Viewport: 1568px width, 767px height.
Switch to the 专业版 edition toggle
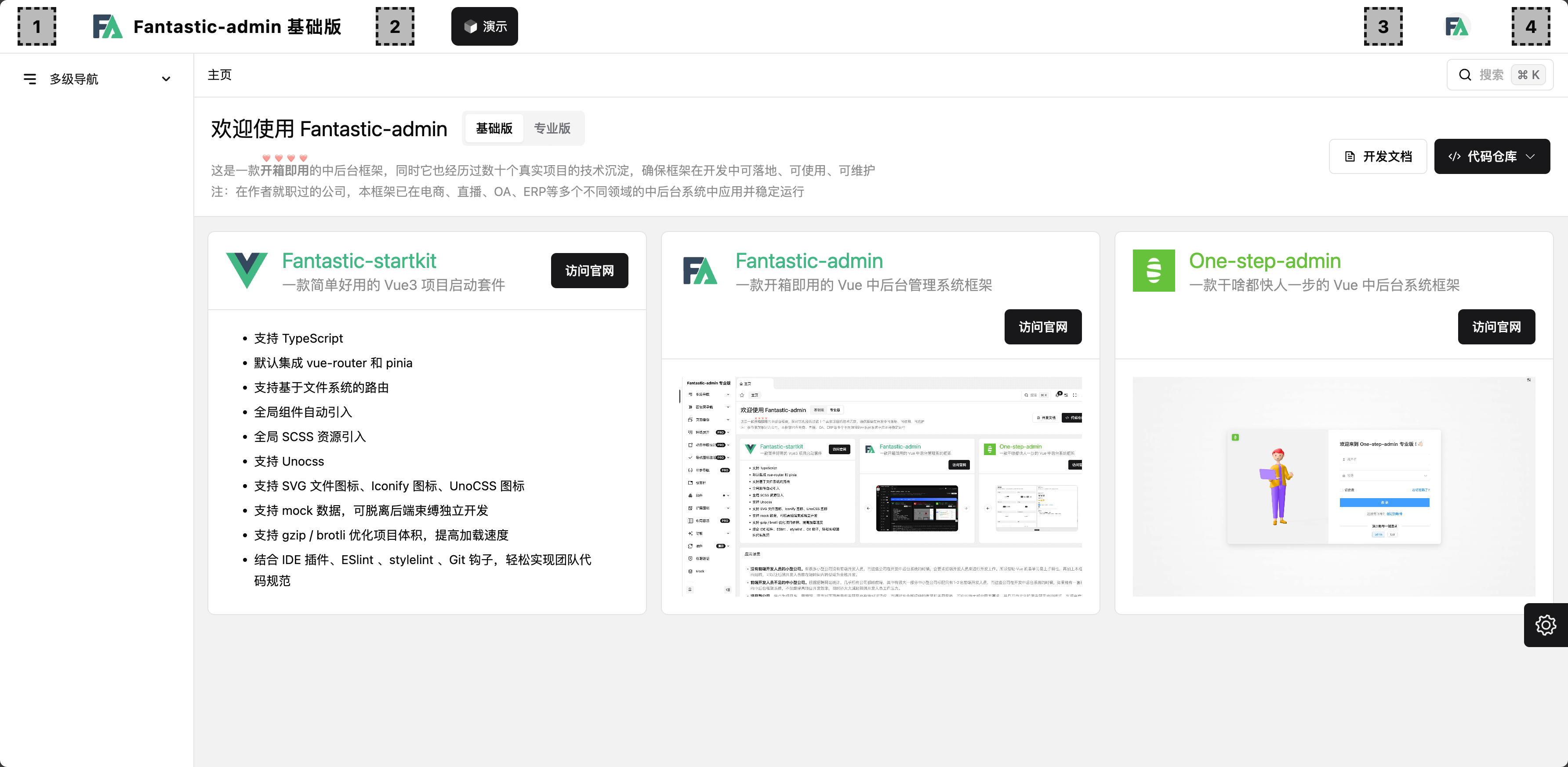tap(552, 128)
